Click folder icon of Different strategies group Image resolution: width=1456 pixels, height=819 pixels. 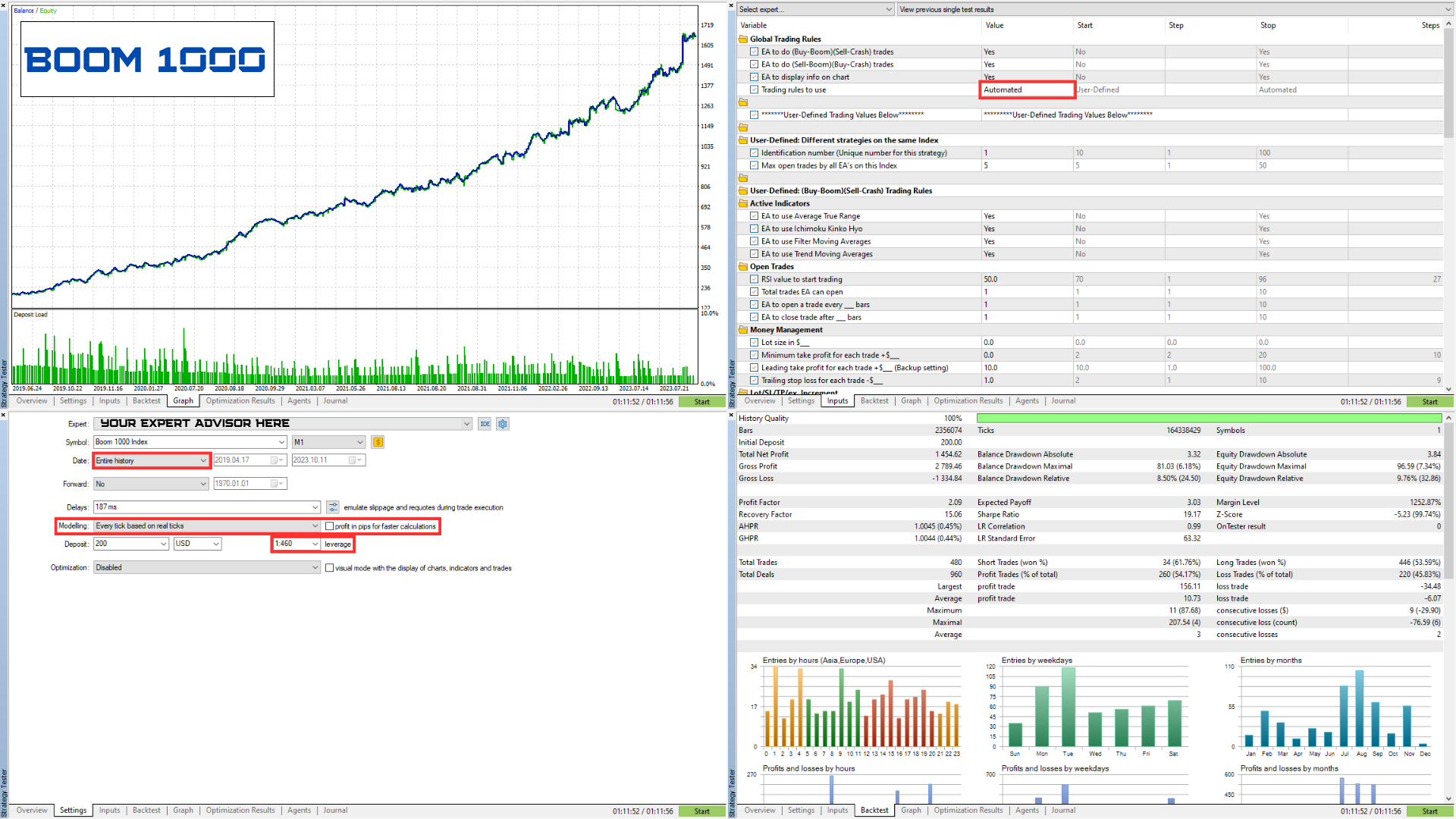click(743, 140)
